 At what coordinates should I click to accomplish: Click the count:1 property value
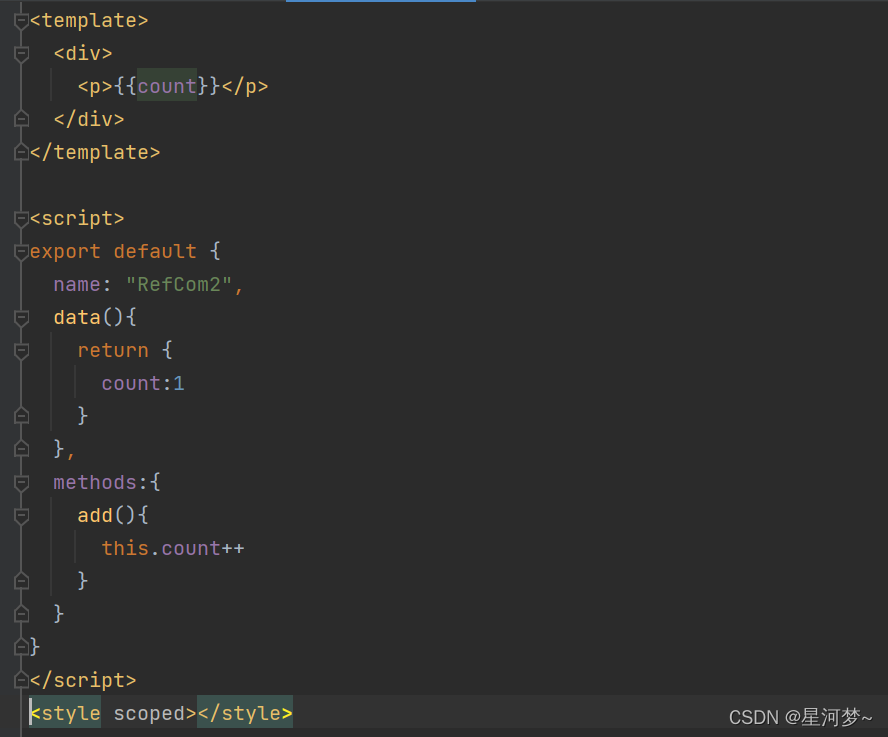point(179,384)
